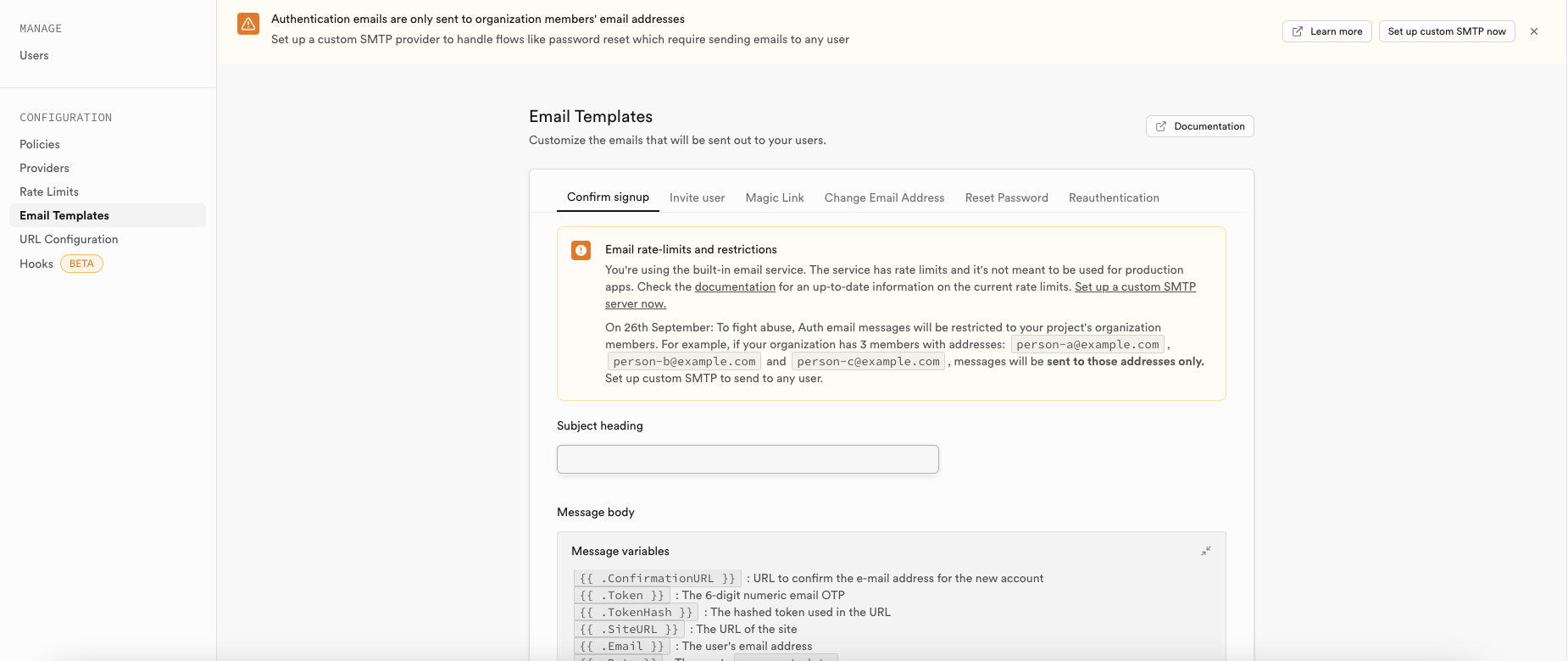The height and width of the screenshot is (661, 1568).
Task: Open the Documentation button
Action: point(1199,126)
